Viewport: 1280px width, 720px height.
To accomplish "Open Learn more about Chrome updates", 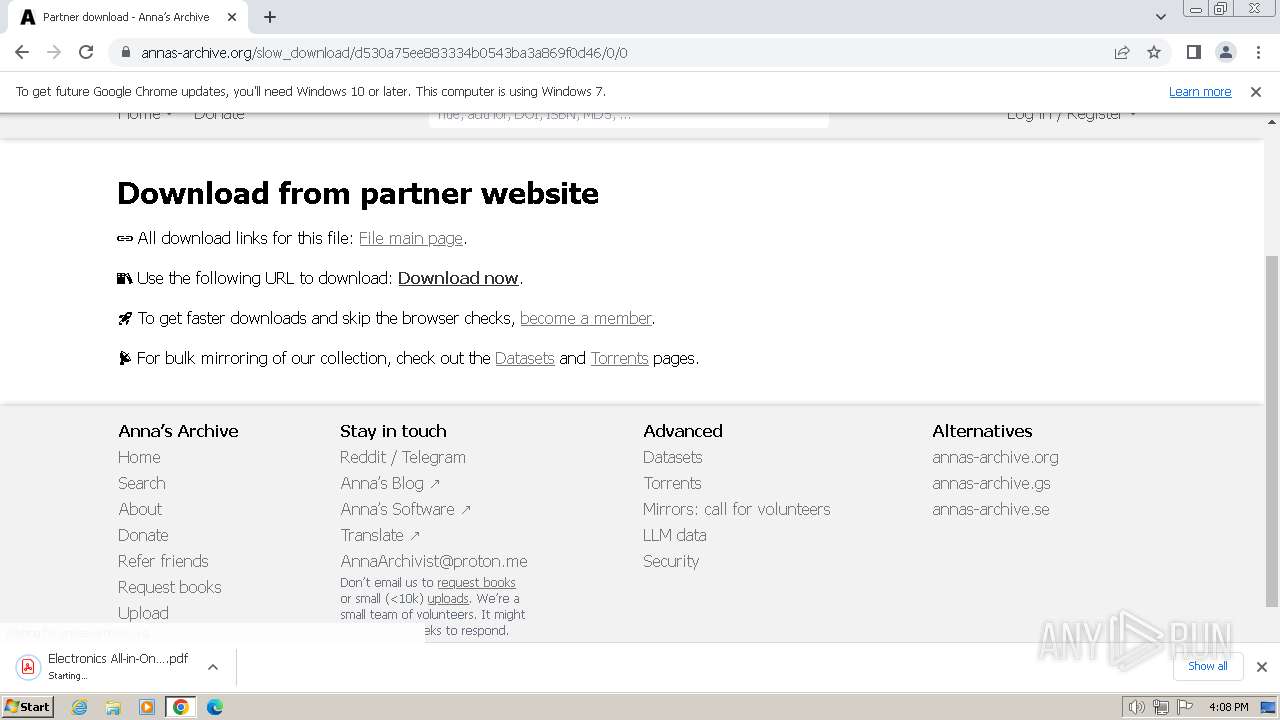I will pos(1200,91).
